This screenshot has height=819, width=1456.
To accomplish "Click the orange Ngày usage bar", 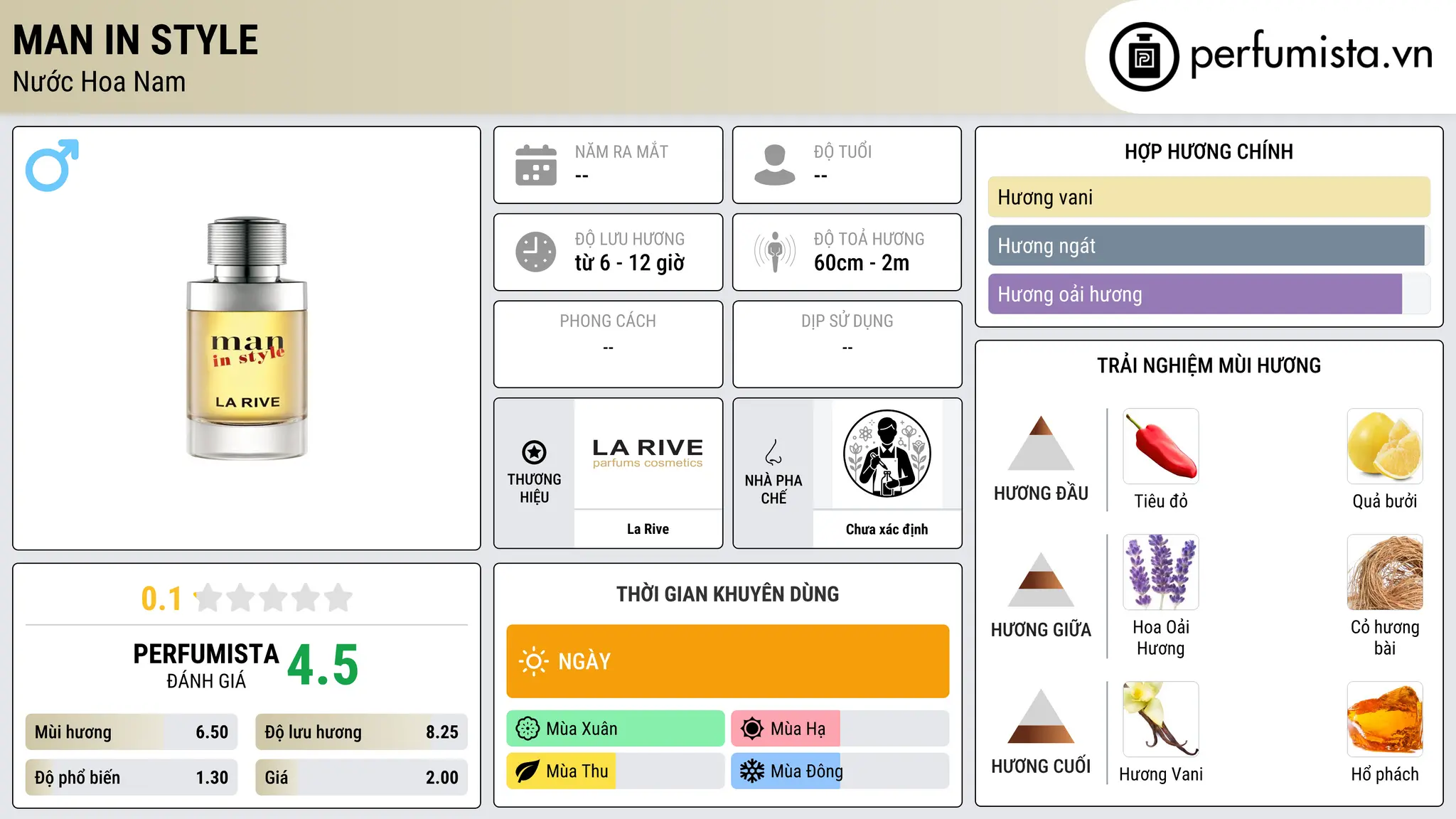I will coord(728,661).
